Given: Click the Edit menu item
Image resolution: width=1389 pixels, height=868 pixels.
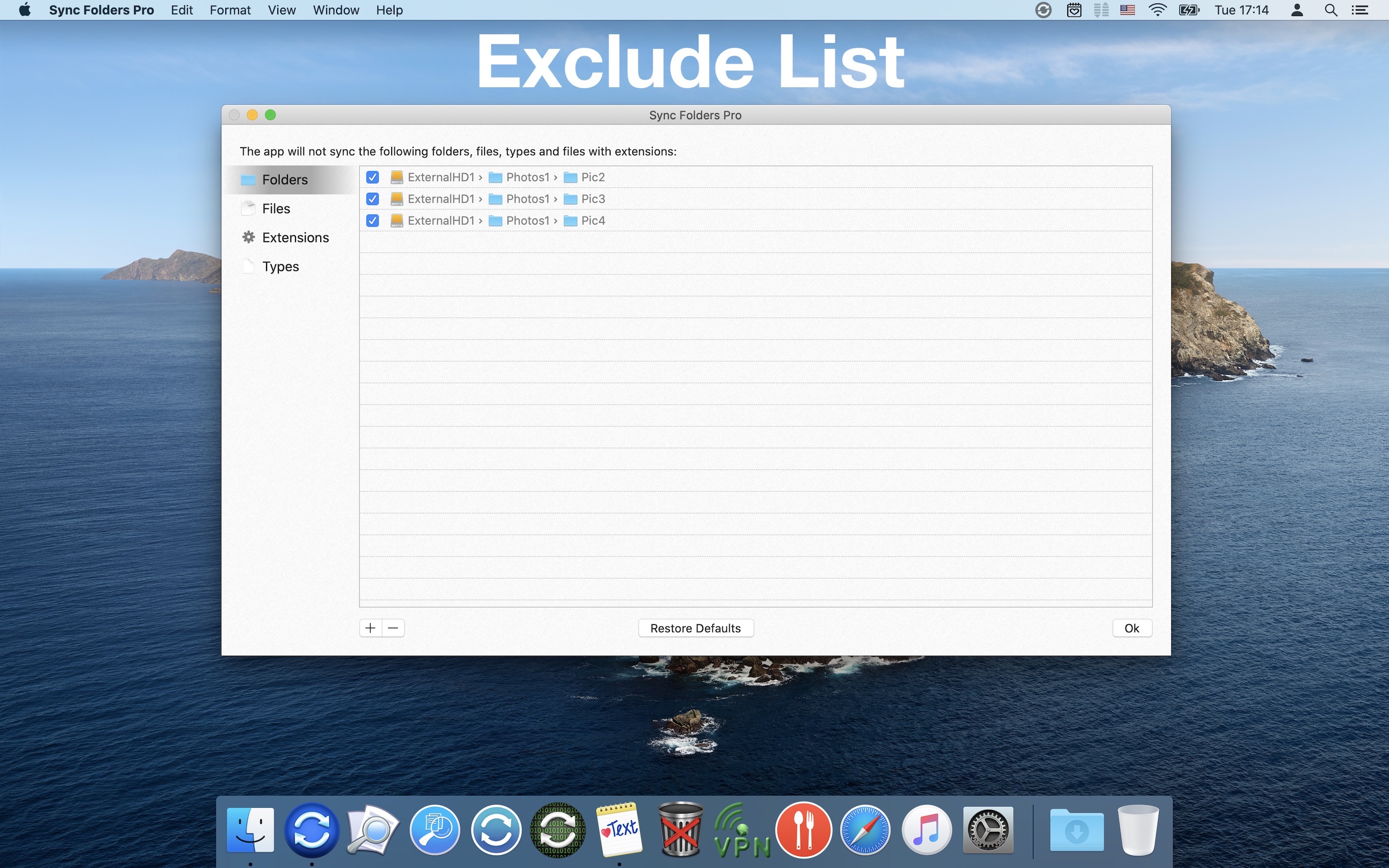Looking at the screenshot, I should [x=180, y=10].
